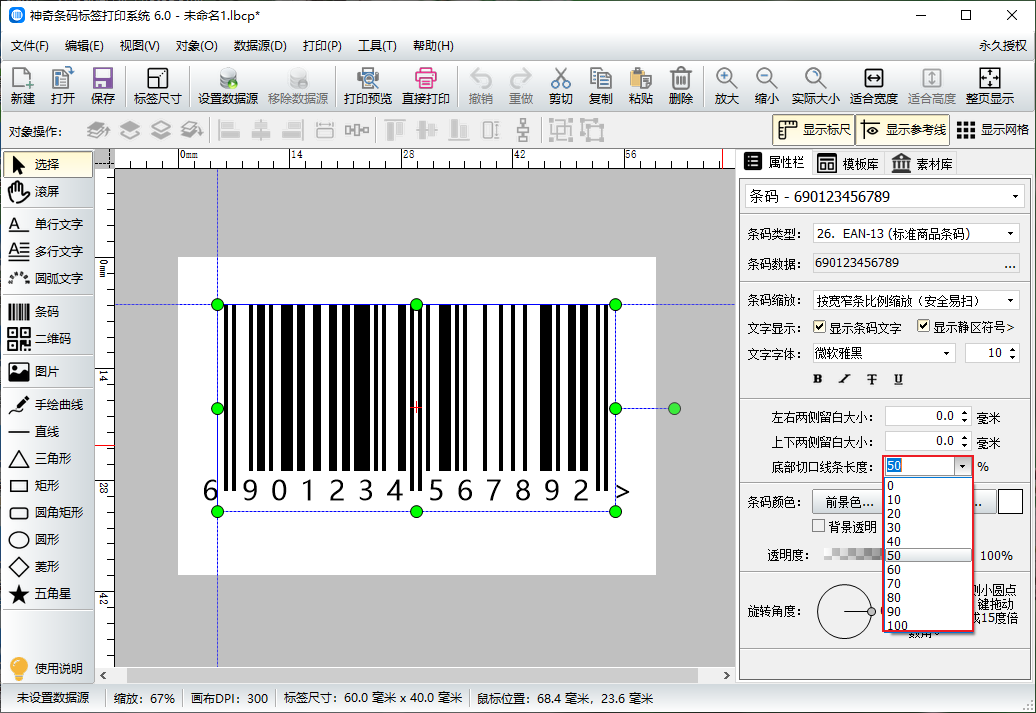
Task: Click 左右两侧留白大小 value field
Action: (x=922, y=416)
